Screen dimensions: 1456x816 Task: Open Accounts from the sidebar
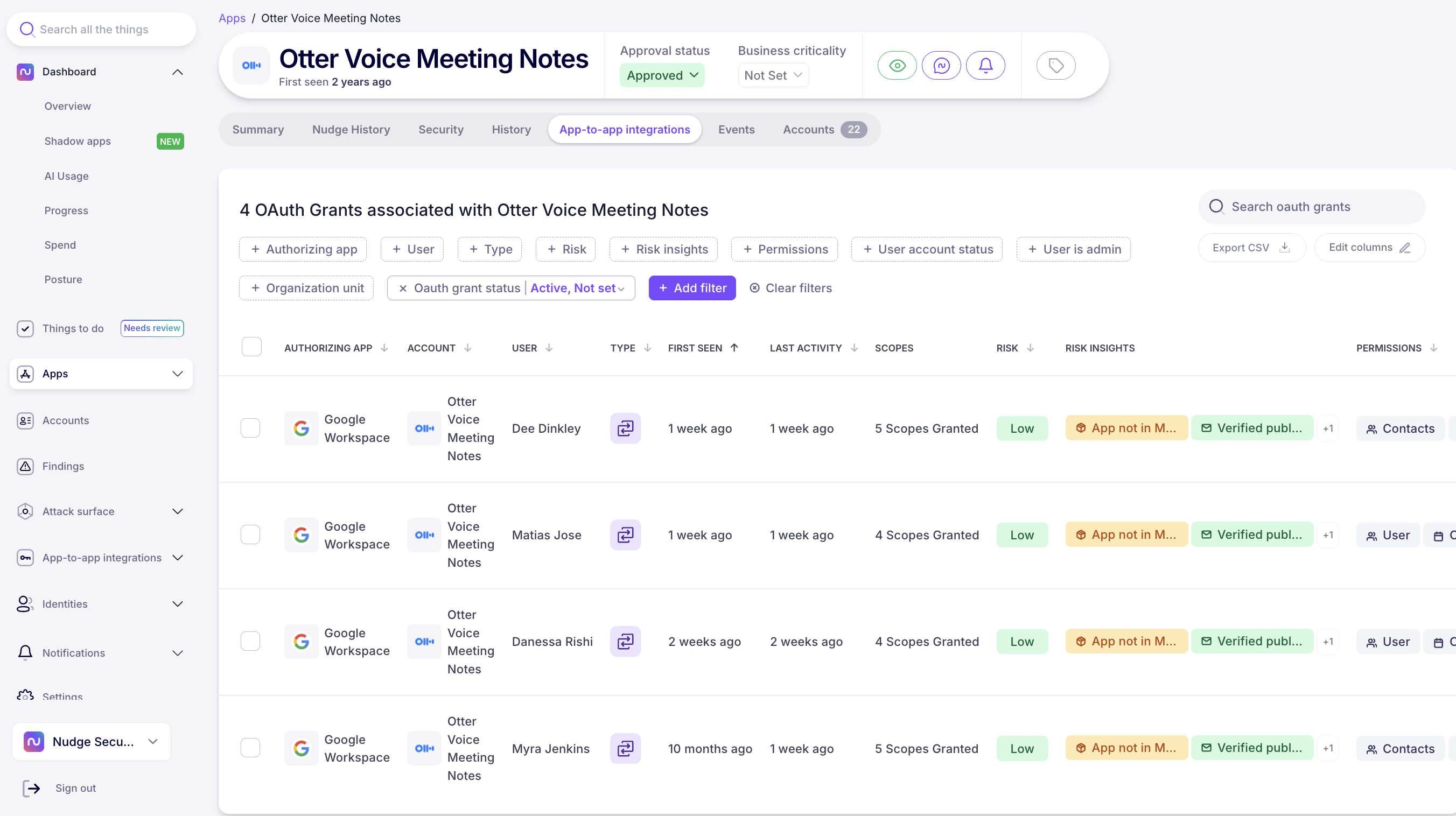66,420
